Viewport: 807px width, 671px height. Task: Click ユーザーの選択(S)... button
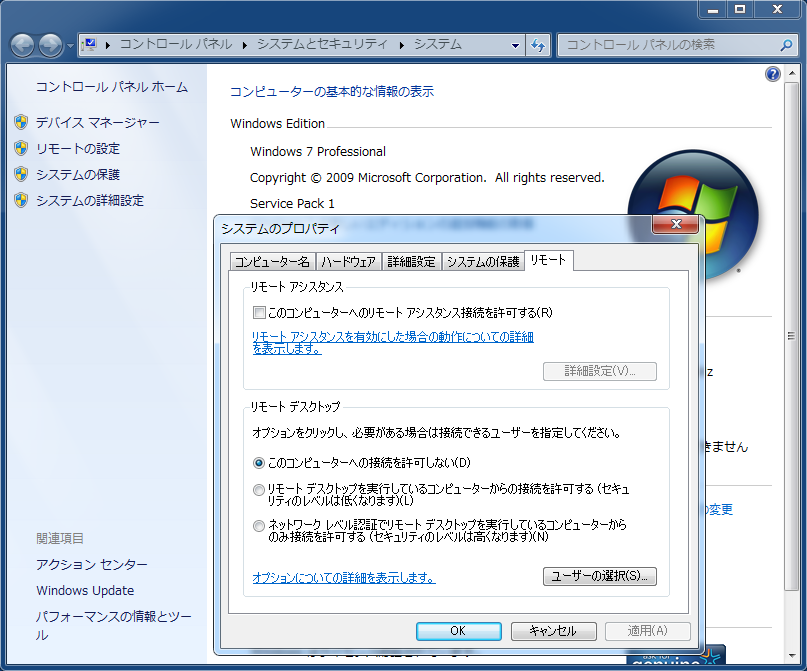point(600,576)
